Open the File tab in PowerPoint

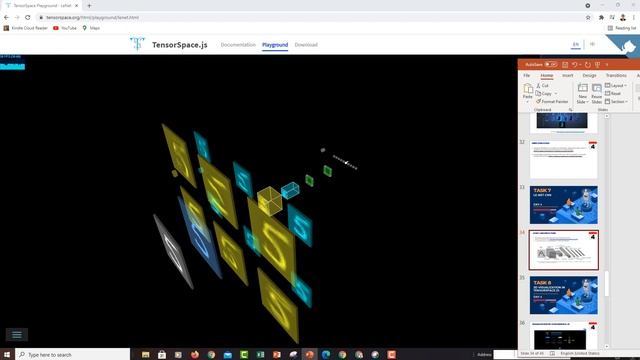click(527, 76)
